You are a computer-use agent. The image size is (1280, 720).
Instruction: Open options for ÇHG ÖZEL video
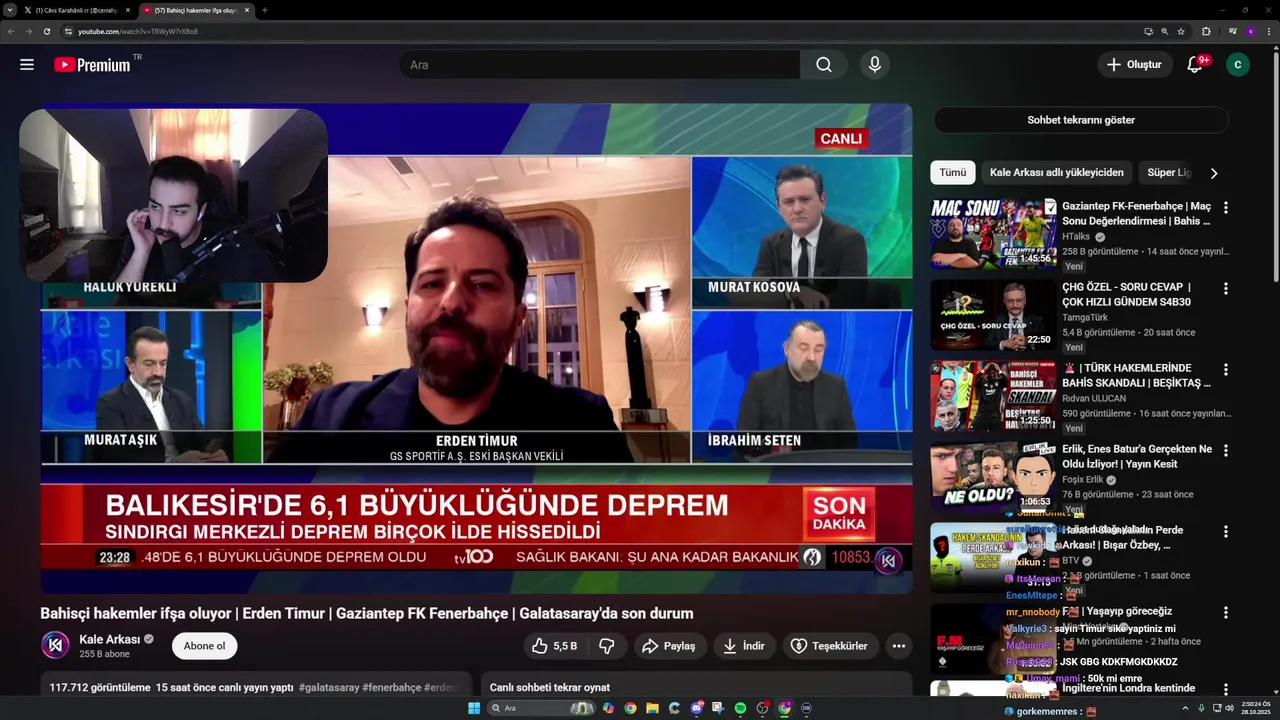(x=1226, y=288)
